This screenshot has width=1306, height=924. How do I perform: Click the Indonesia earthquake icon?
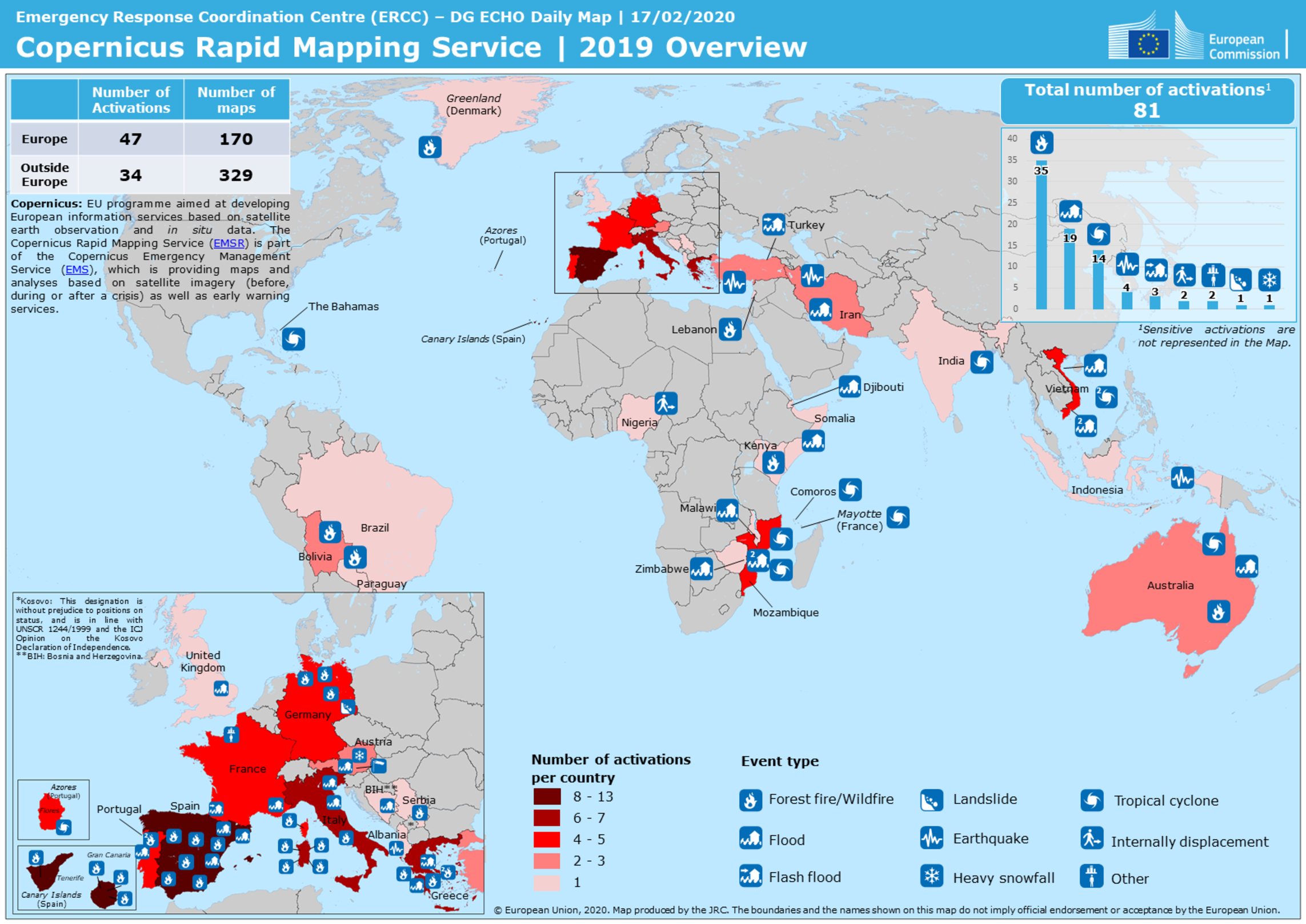pos(1181,478)
